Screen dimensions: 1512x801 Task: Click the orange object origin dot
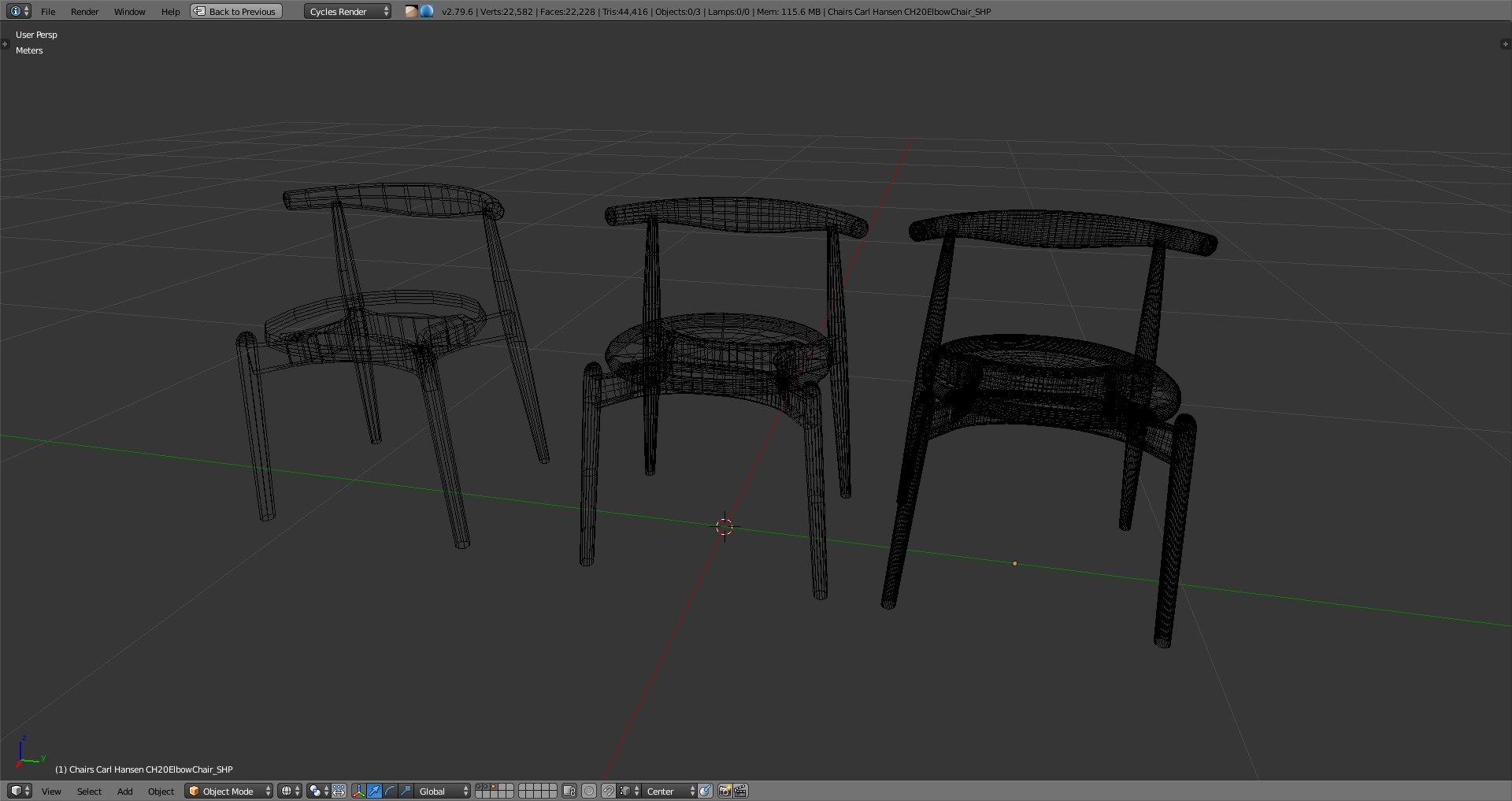[1014, 563]
